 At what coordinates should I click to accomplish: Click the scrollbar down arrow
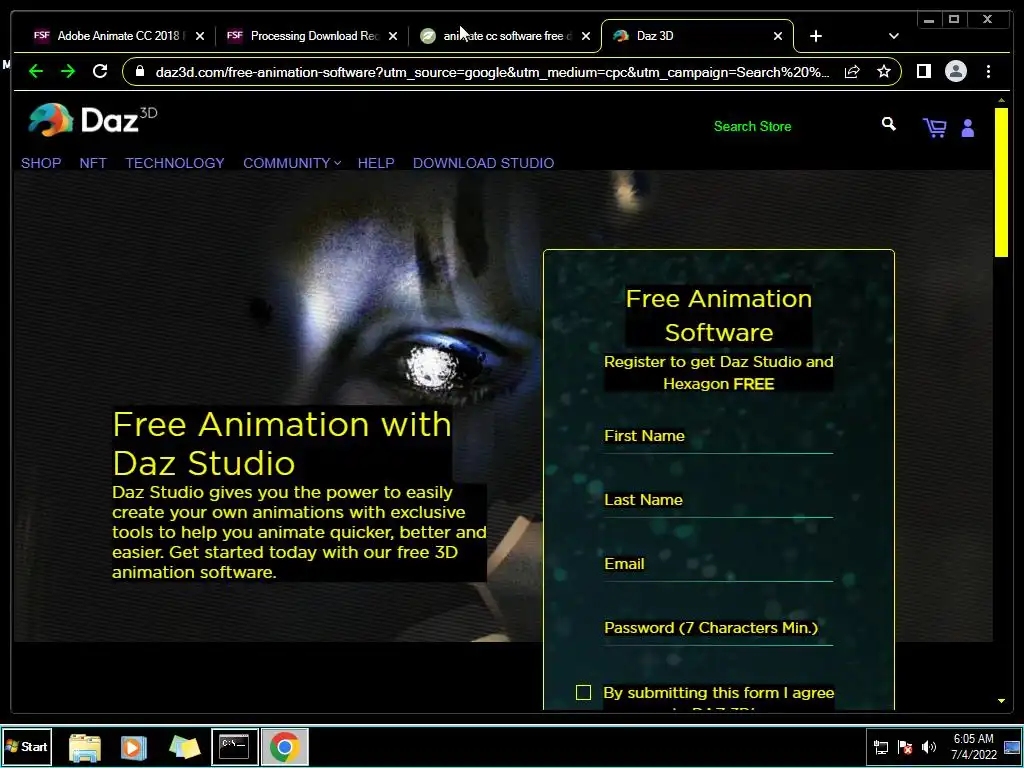(1001, 701)
